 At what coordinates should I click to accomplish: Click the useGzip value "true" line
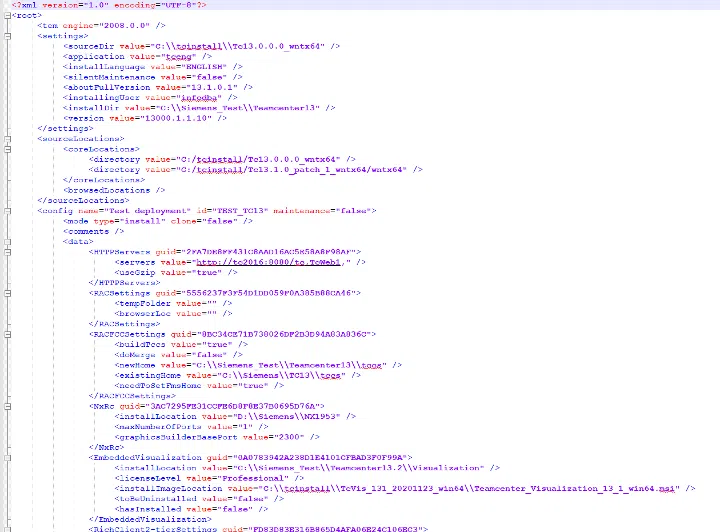(176, 273)
